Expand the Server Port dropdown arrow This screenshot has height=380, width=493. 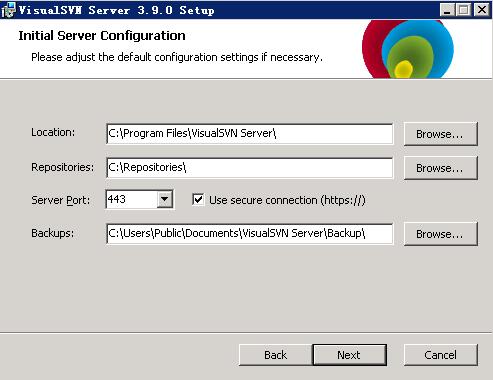(164, 199)
